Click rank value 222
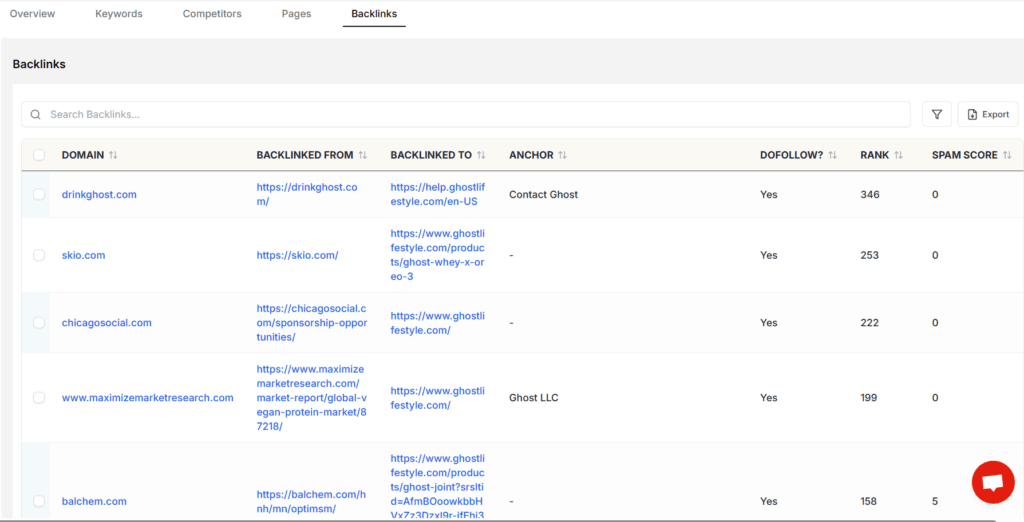Viewport: 1024px width, 522px height. (870, 323)
